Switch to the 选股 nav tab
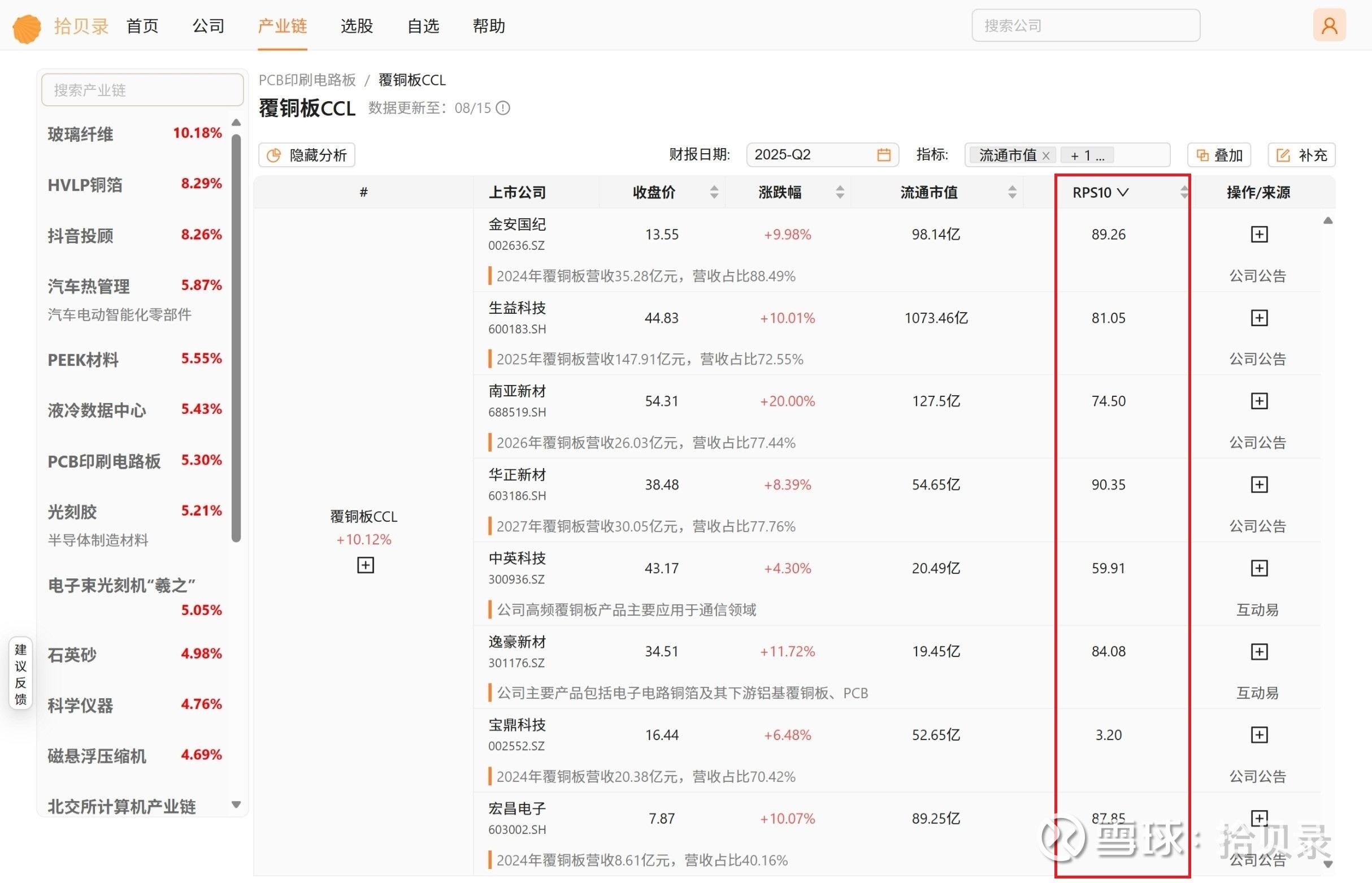 [x=357, y=26]
